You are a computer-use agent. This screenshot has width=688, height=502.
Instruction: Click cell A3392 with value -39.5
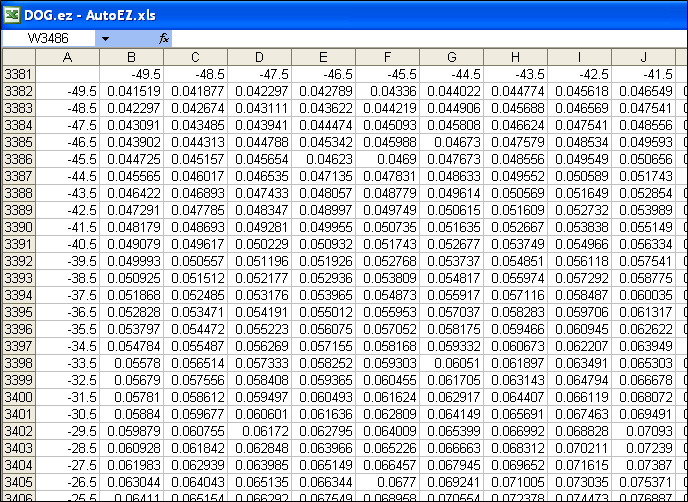[x=67, y=261]
